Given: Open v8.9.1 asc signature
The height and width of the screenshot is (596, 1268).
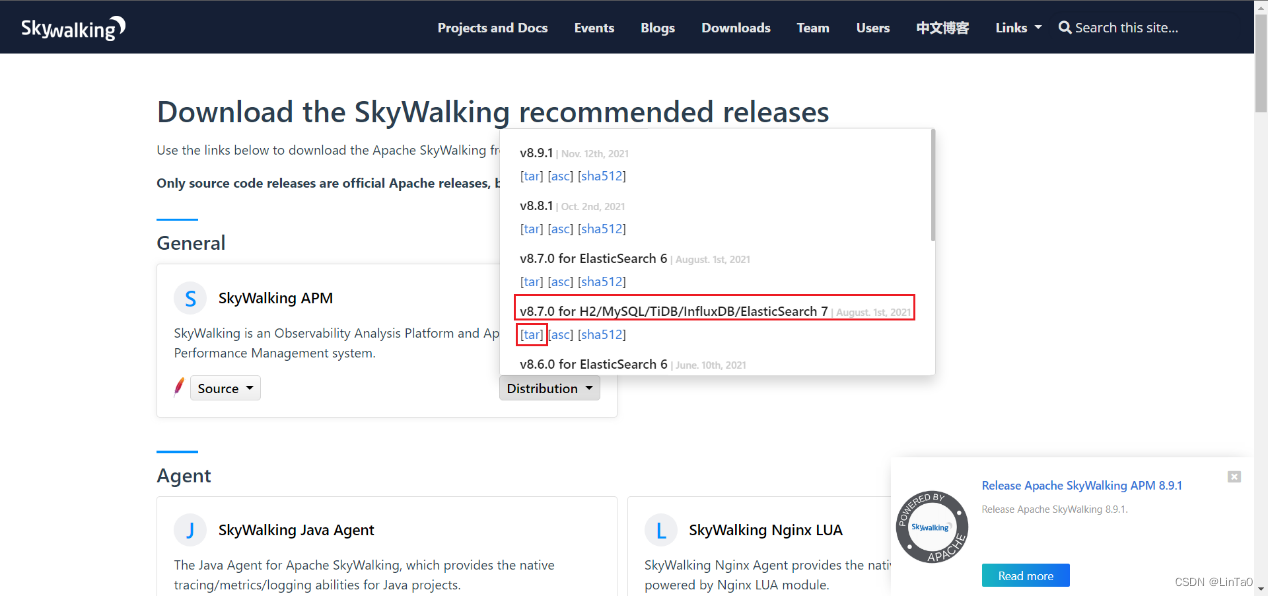Looking at the screenshot, I should pos(561,176).
